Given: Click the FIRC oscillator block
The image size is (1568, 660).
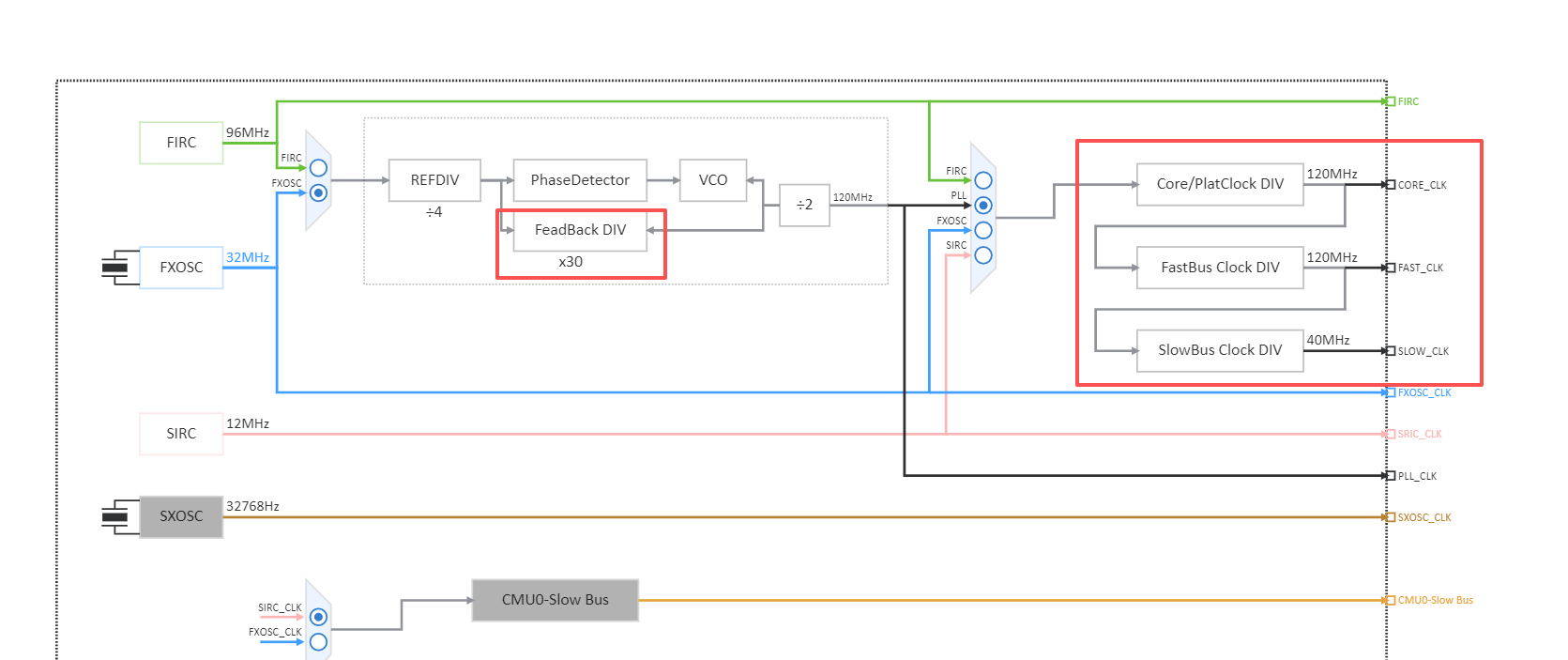Looking at the screenshot, I should 181,143.
